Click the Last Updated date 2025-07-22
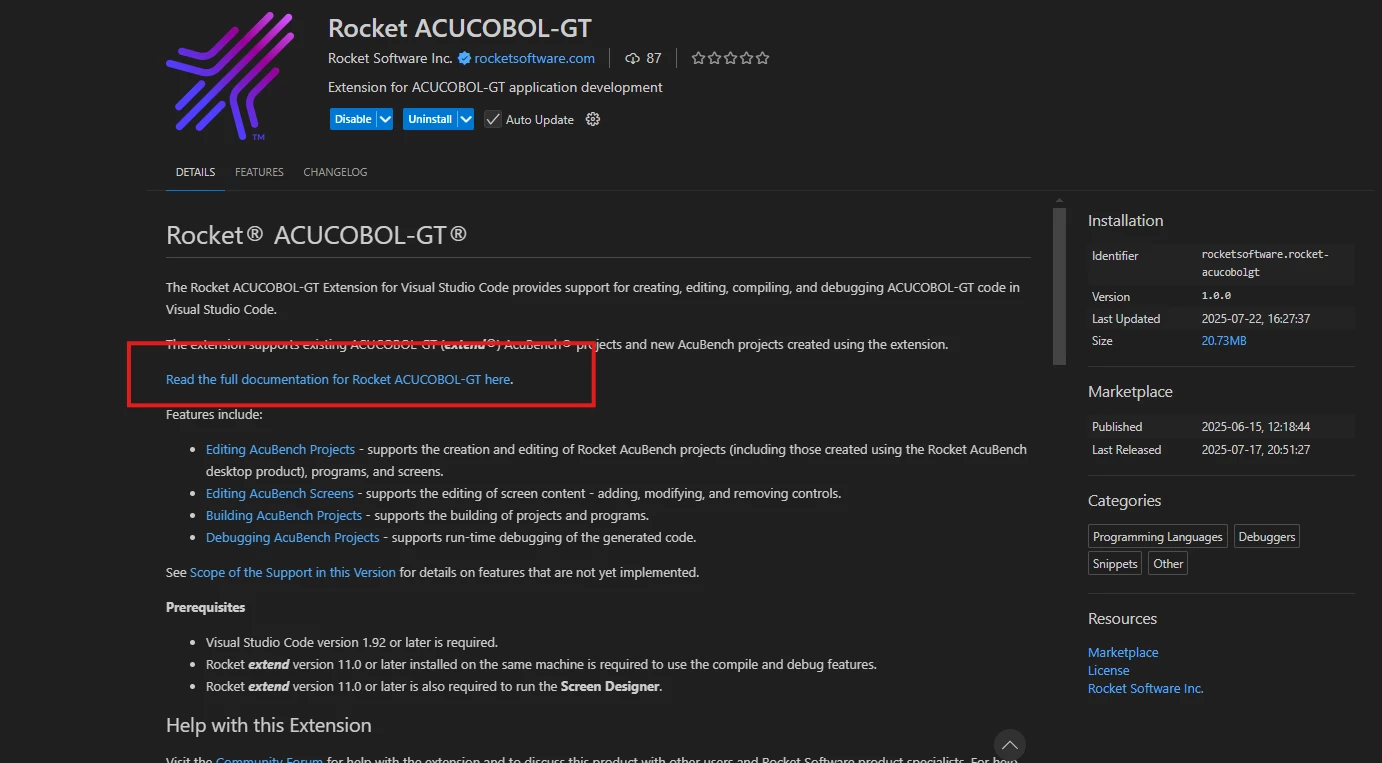This screenshot has width=1382, height=763. [x=1255, y=319]
